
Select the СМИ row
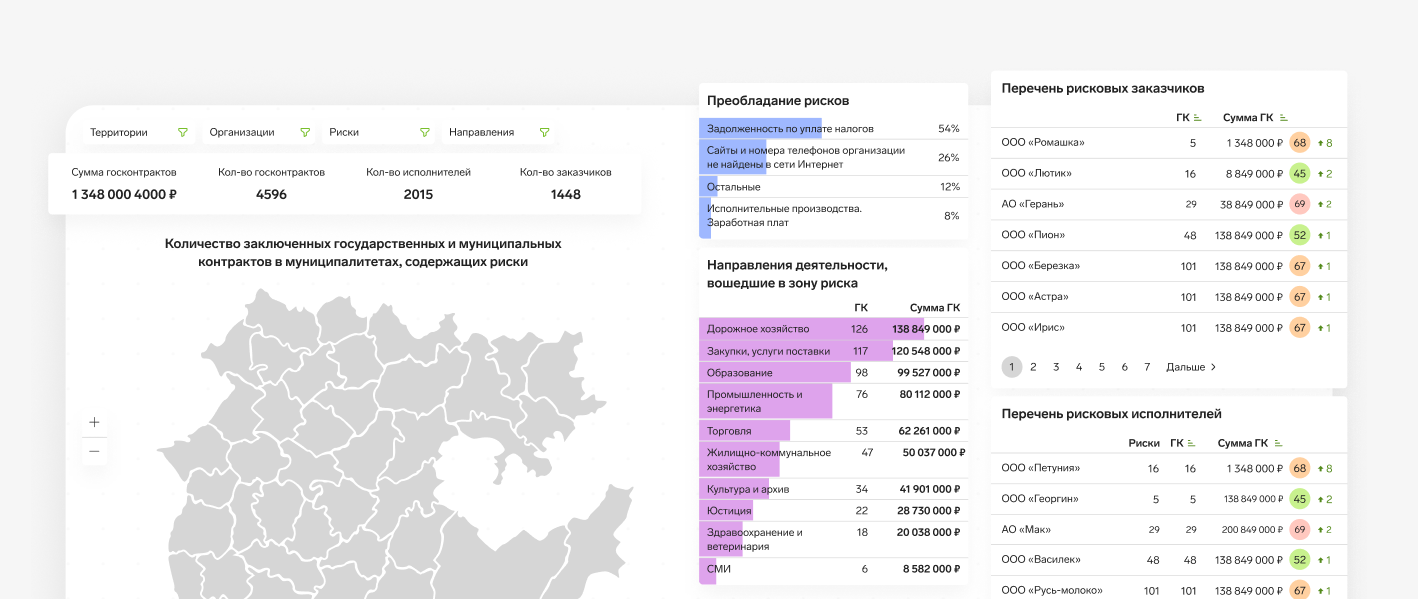(x=833, y=569)
